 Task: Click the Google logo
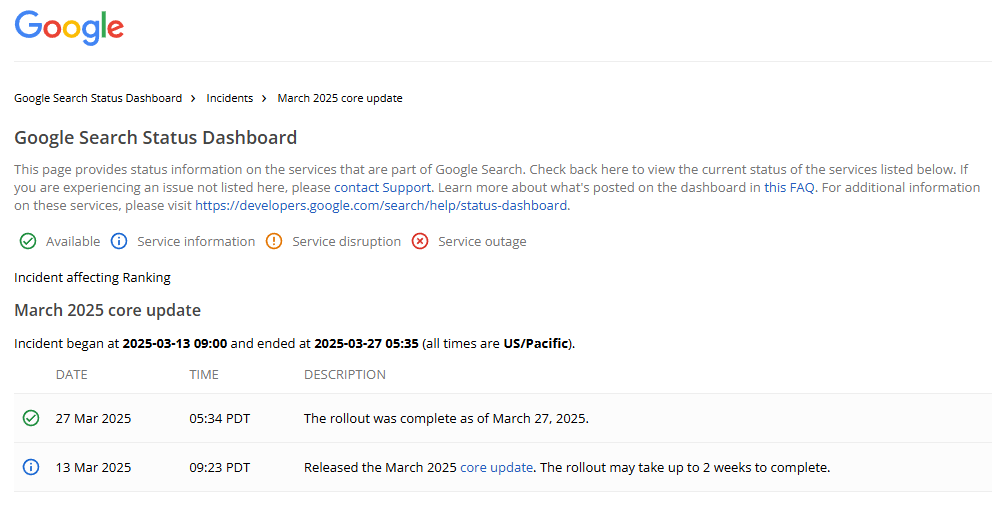click(69, 28)
